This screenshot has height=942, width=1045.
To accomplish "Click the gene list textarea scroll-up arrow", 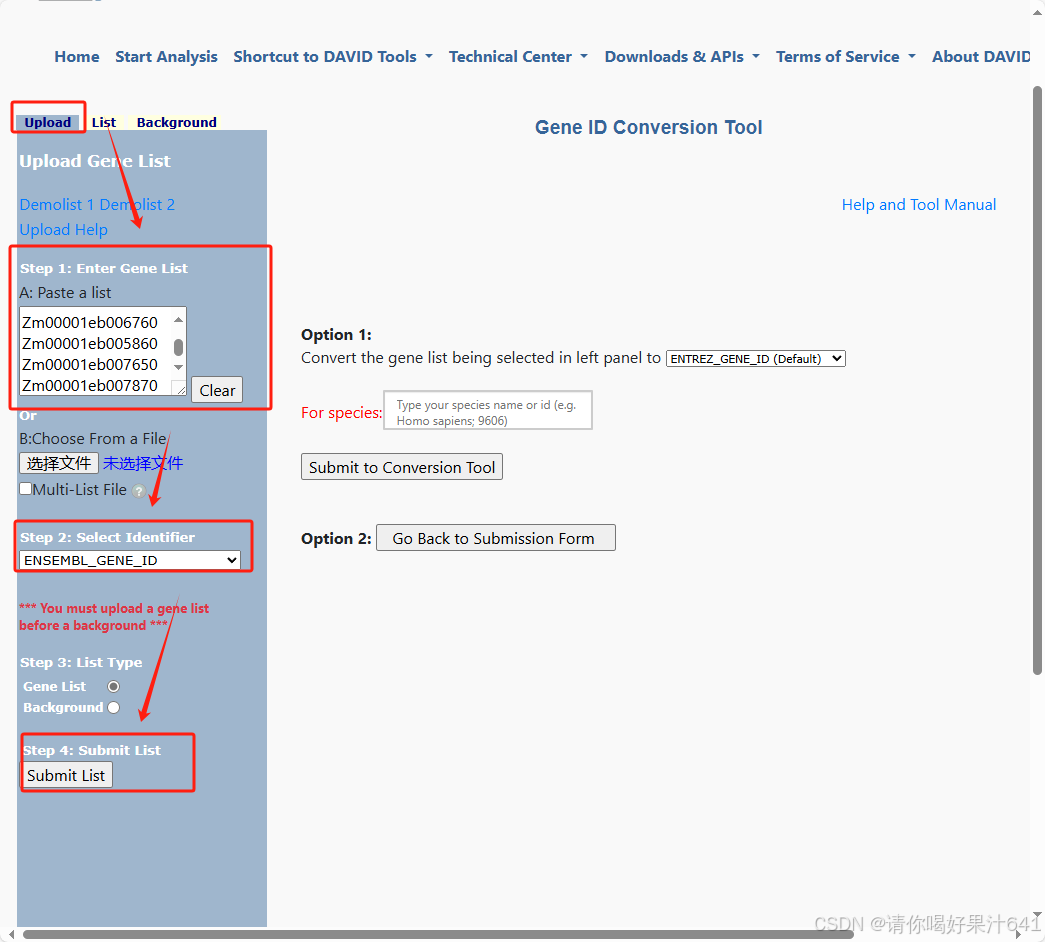I will tap(179, 320).
